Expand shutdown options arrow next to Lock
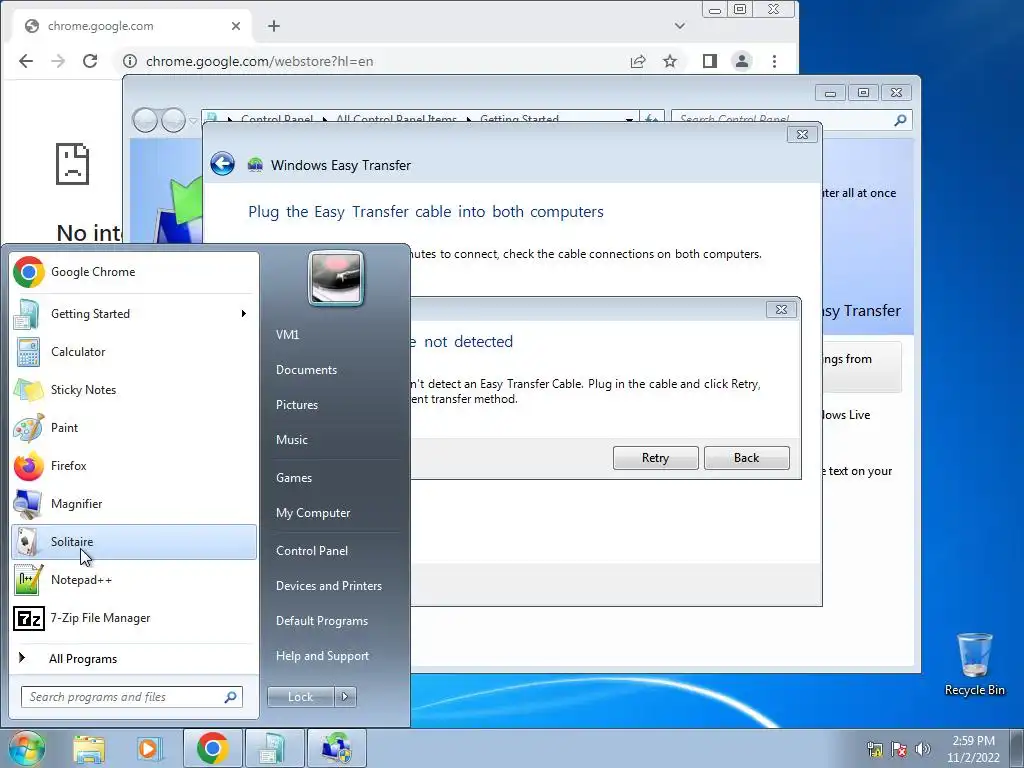1024x768 pixels. [x=345, y=697]
